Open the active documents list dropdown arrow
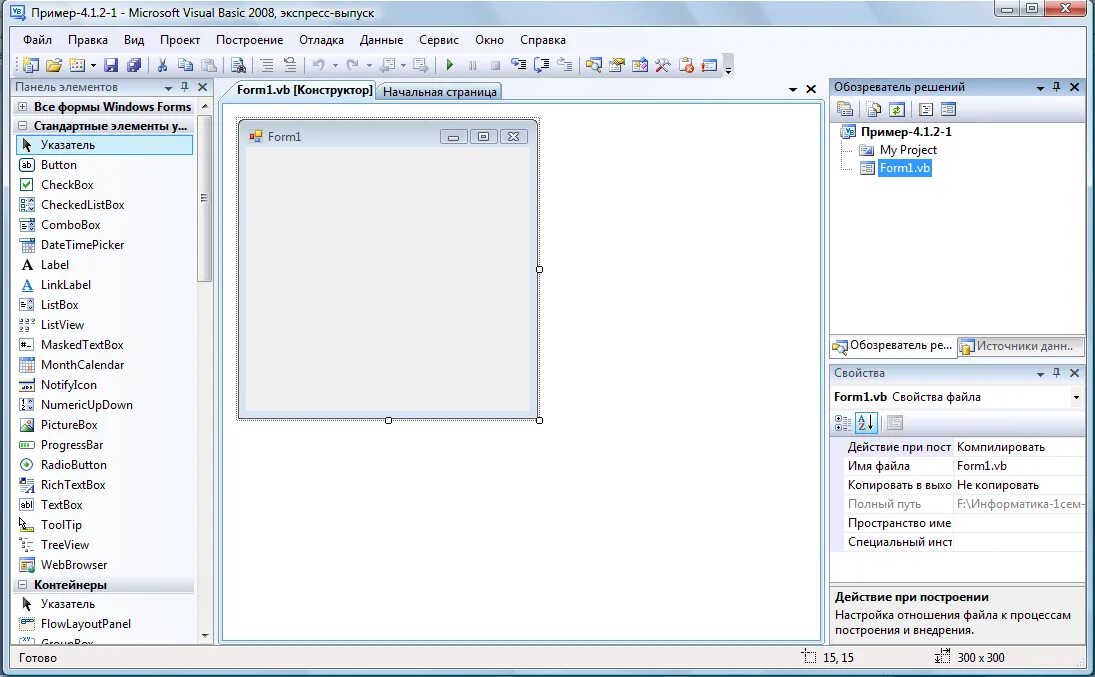Image resolution: width=1095 pixels, height=677 pixels. coord(793,89)
